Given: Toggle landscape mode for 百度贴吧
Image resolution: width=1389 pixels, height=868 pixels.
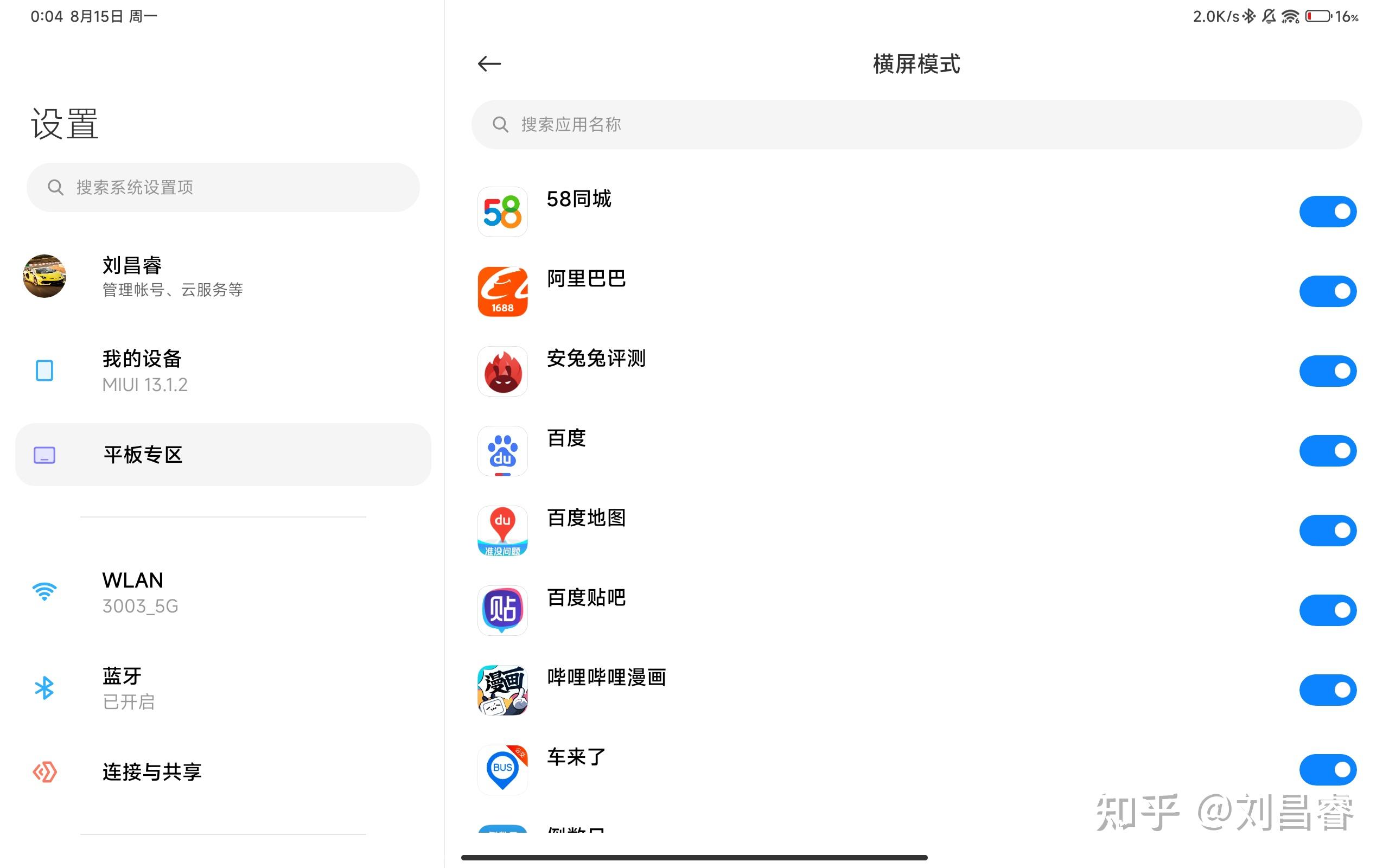Looking at the screenshot, I should click(x=1327, y=610).
